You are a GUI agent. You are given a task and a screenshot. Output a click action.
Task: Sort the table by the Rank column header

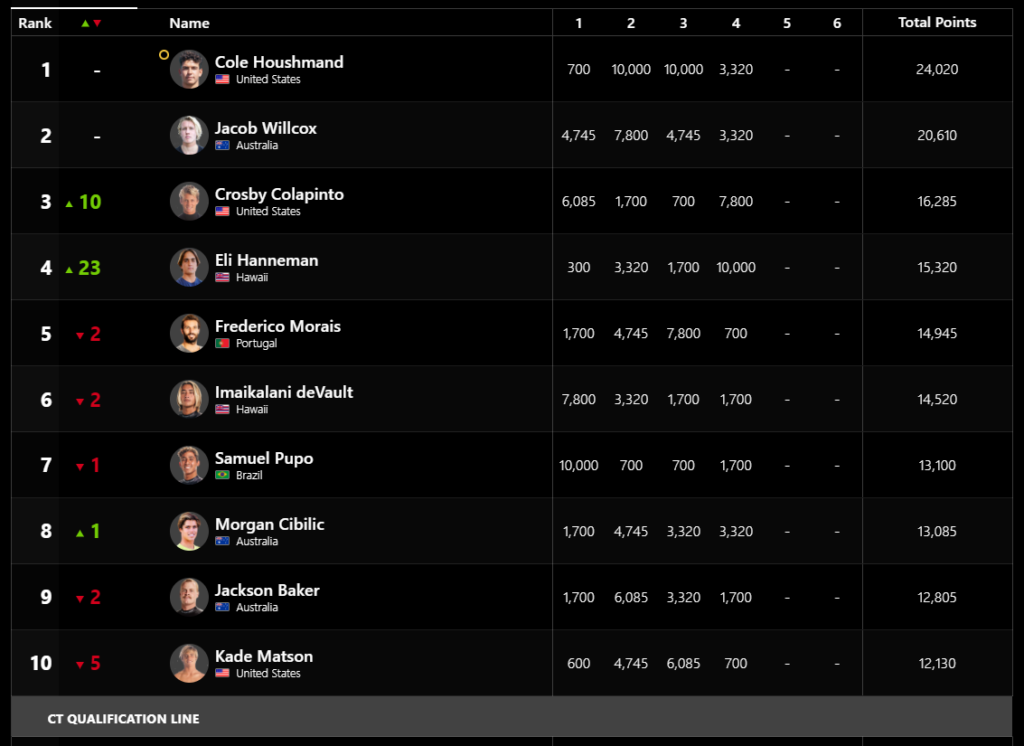coord(35,23)
